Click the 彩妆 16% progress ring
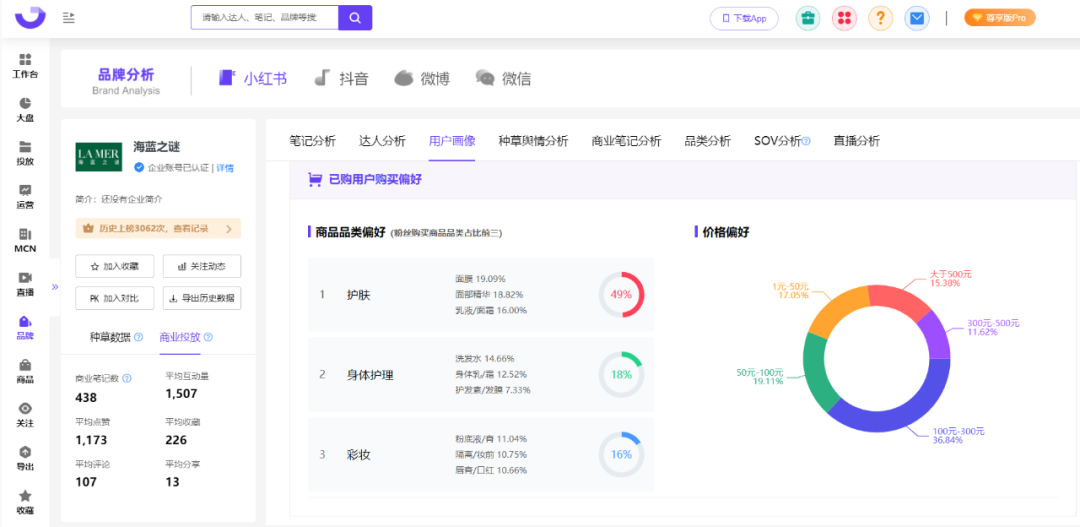The height and width of the screenshot is (527, 1080). pos(621,455)
